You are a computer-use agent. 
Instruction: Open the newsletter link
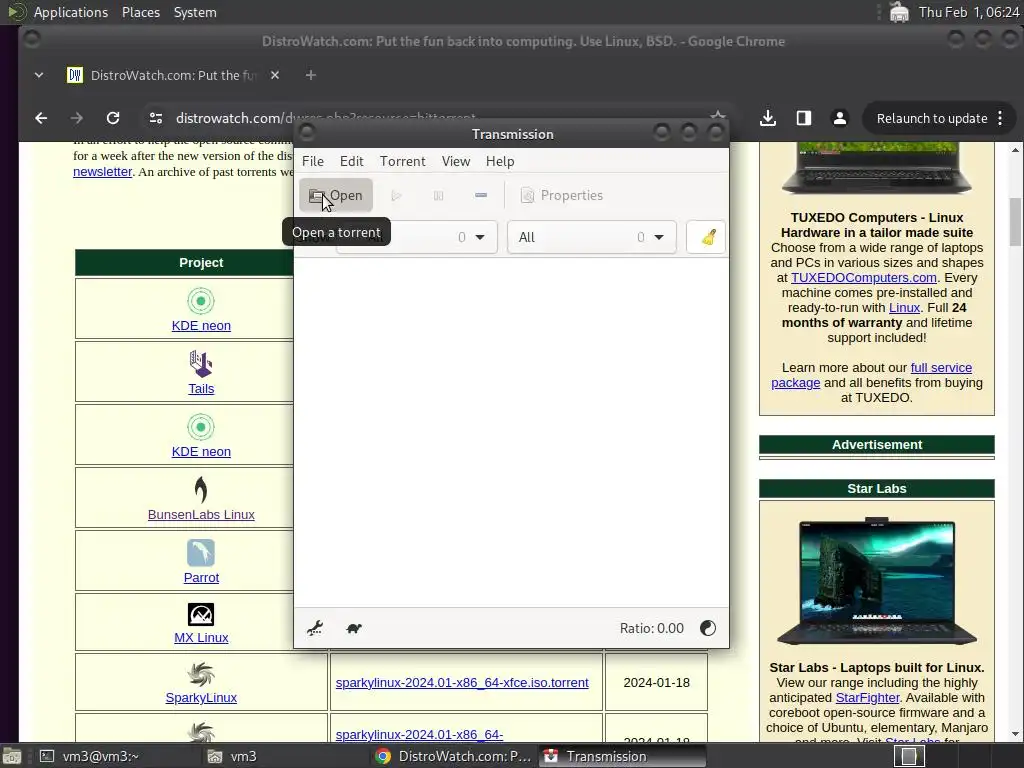tap(103, 172)
